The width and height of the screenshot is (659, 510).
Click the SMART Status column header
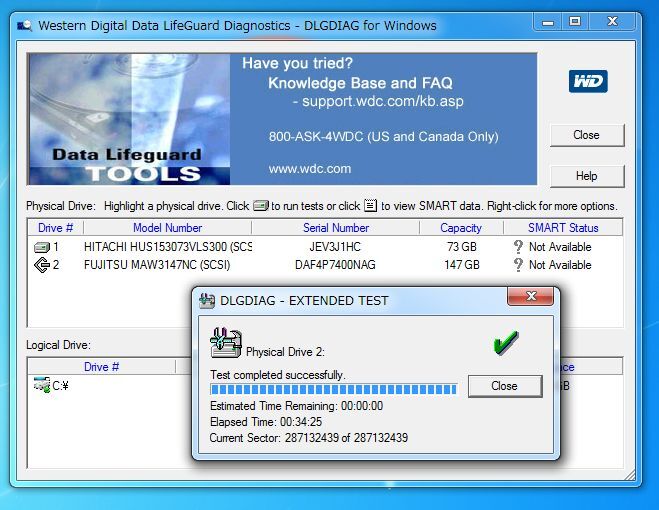tap(562, 228)
